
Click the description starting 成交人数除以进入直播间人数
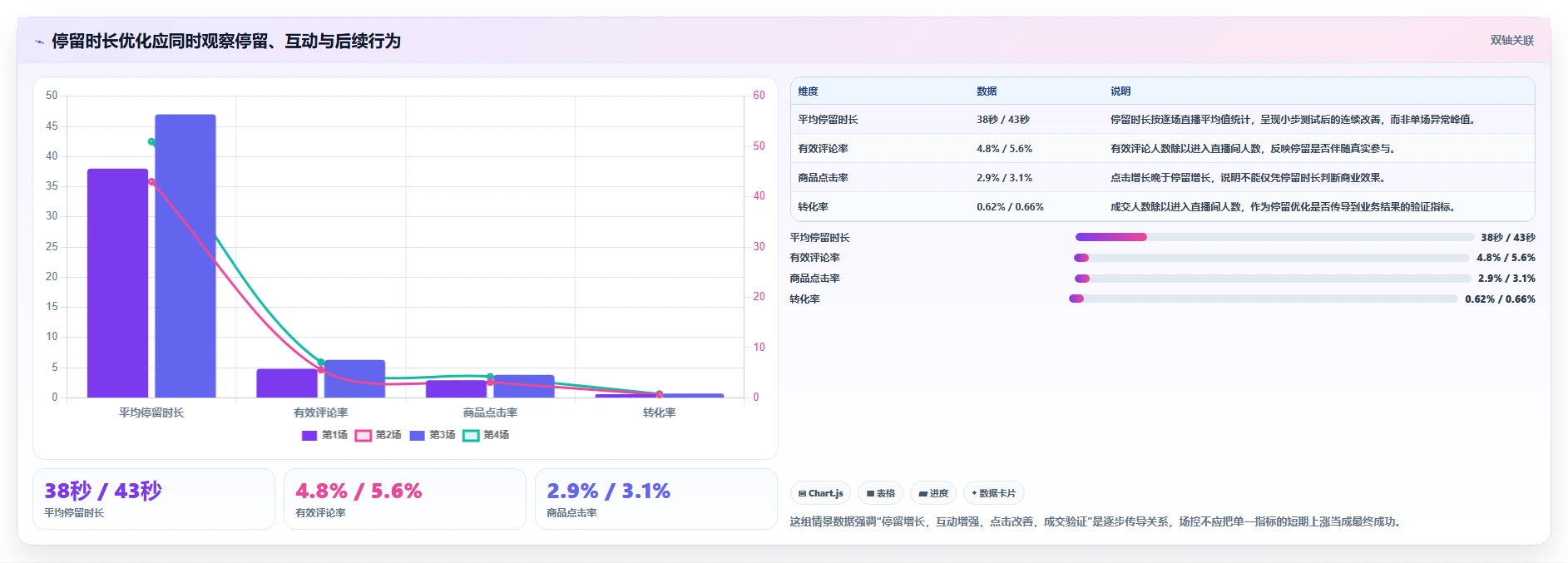pyautogui.click(x=1285, y=207)
